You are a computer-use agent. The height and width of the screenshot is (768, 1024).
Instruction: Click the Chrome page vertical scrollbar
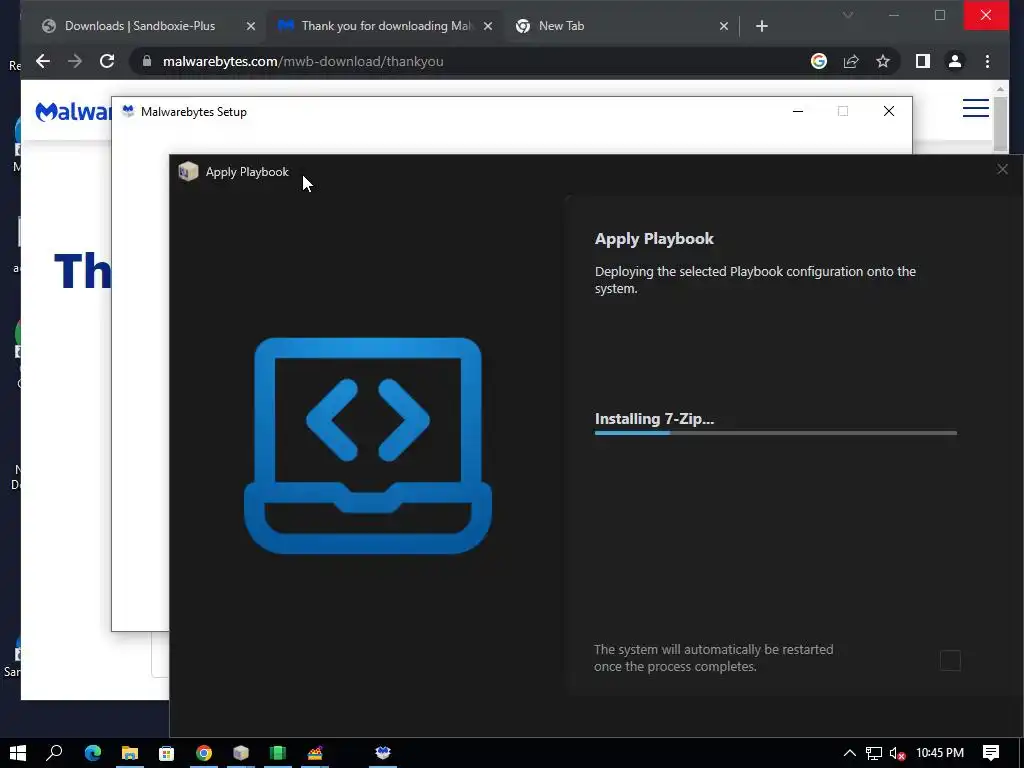point(1000,124)
